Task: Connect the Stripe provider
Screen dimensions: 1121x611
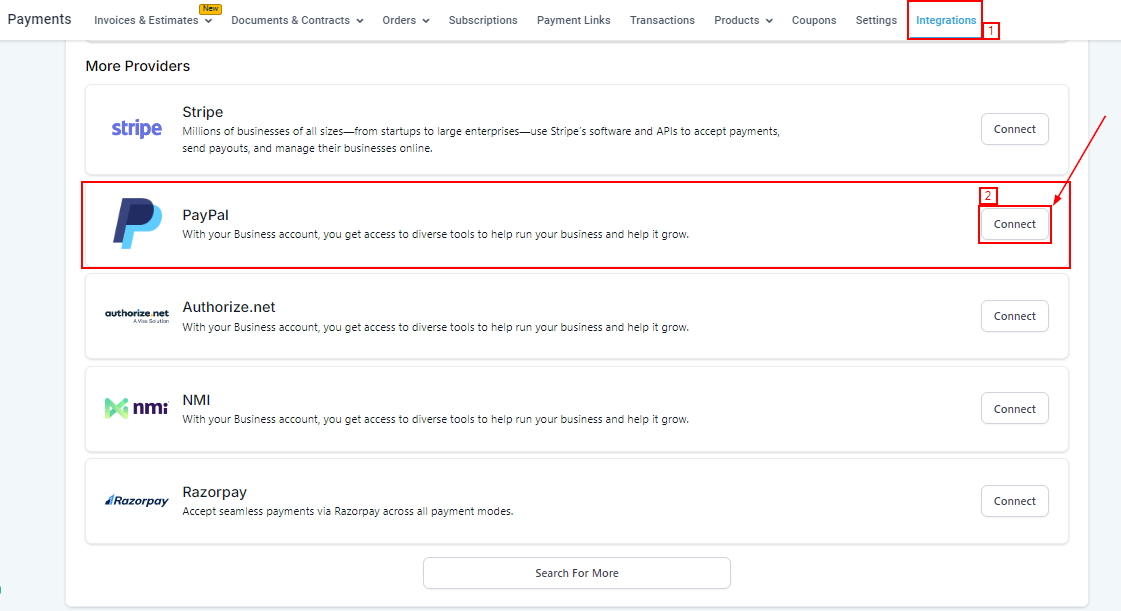Action: point(1014,129)
